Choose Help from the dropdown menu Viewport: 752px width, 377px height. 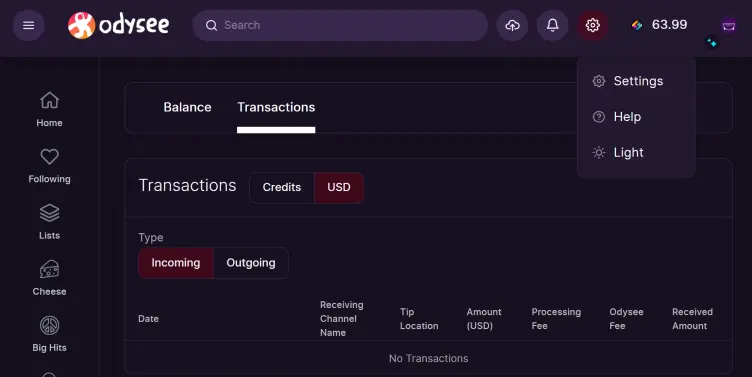pos(636,117)
